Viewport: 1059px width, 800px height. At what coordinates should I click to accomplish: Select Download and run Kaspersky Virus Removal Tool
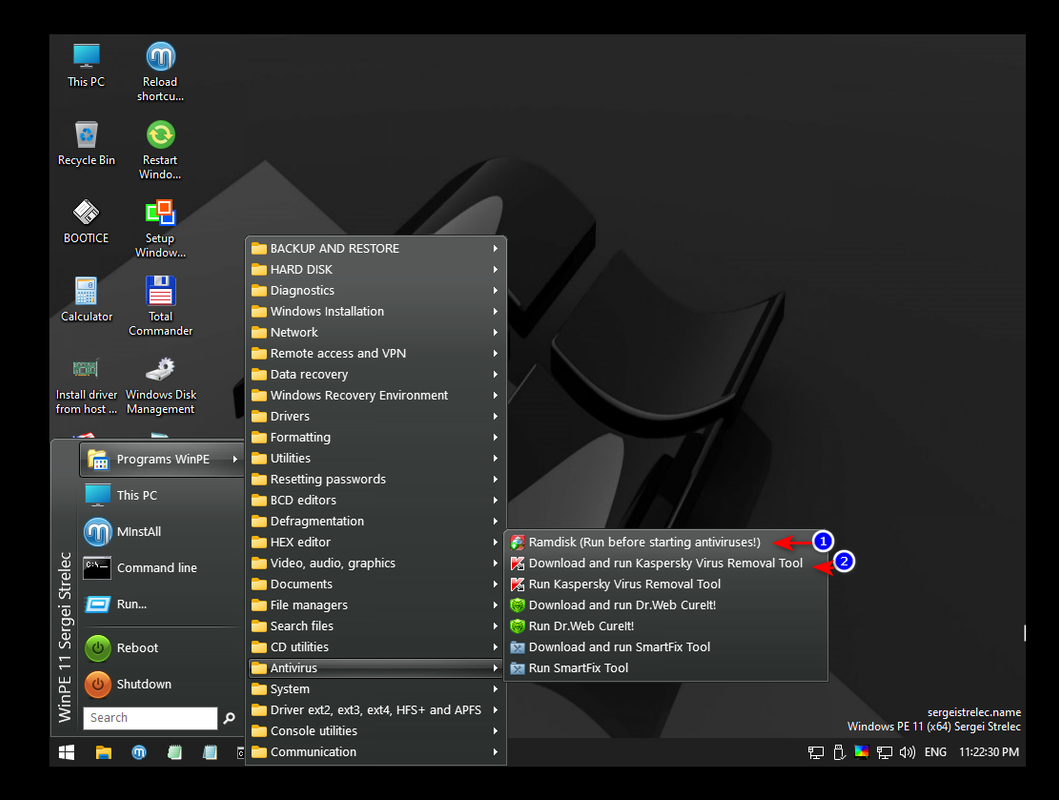[665, 563]
